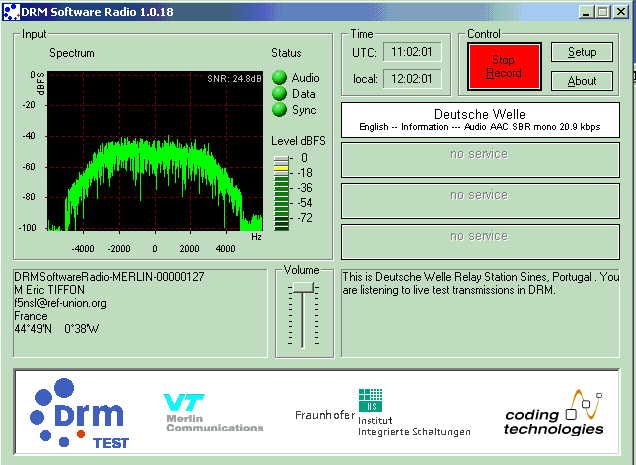Maximize the DRM Software Radio window
The height and width of the screenshot is (465, 636).
pyautogui.click(x=602, y=12)
